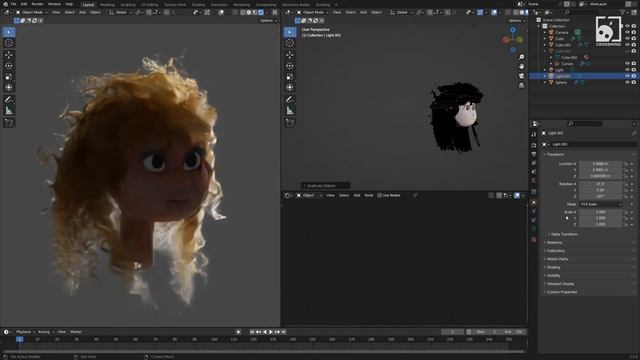Collapse the Transform panel
Image resolution: width=640 pixels, height=360 pixels.
[555, 155]
